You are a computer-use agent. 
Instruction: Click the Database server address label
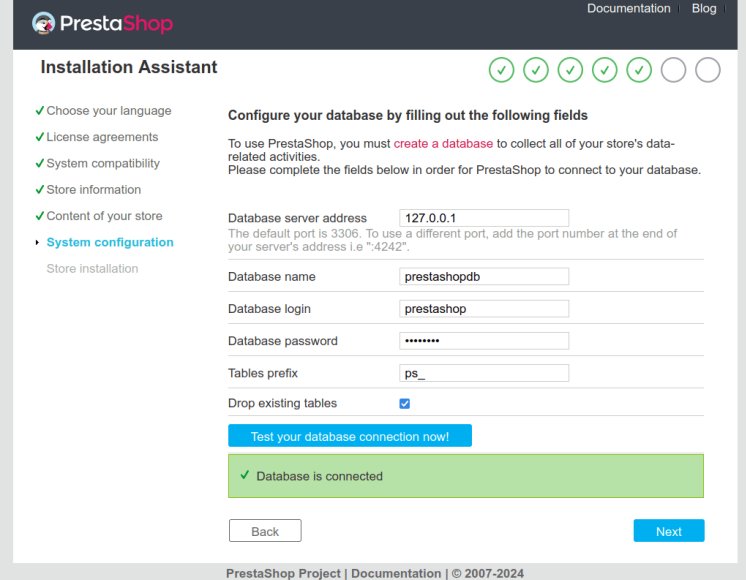(x=297, y=218)
